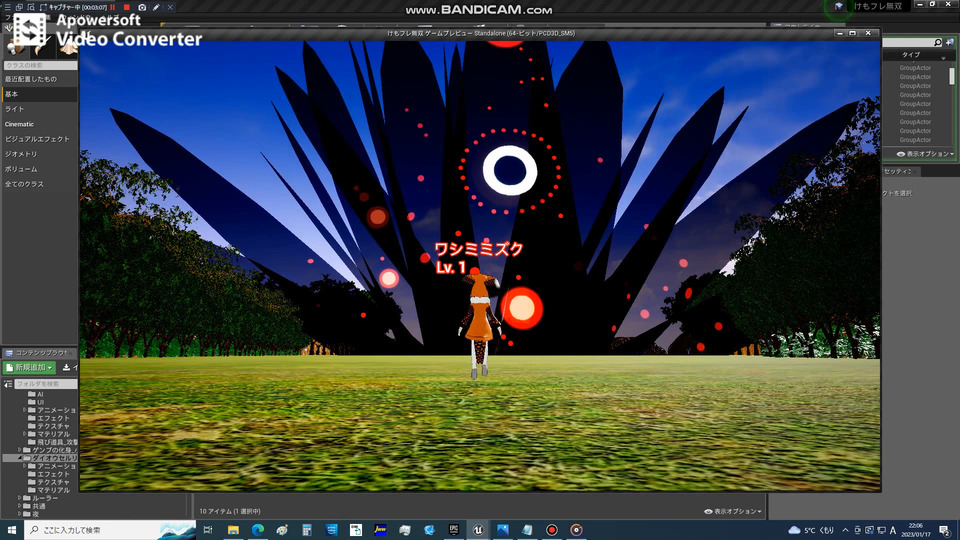This screenshot has width=960, height=540.
Task: Open the 新規追加 dropdown button
Action: click(x=29, y=367)
